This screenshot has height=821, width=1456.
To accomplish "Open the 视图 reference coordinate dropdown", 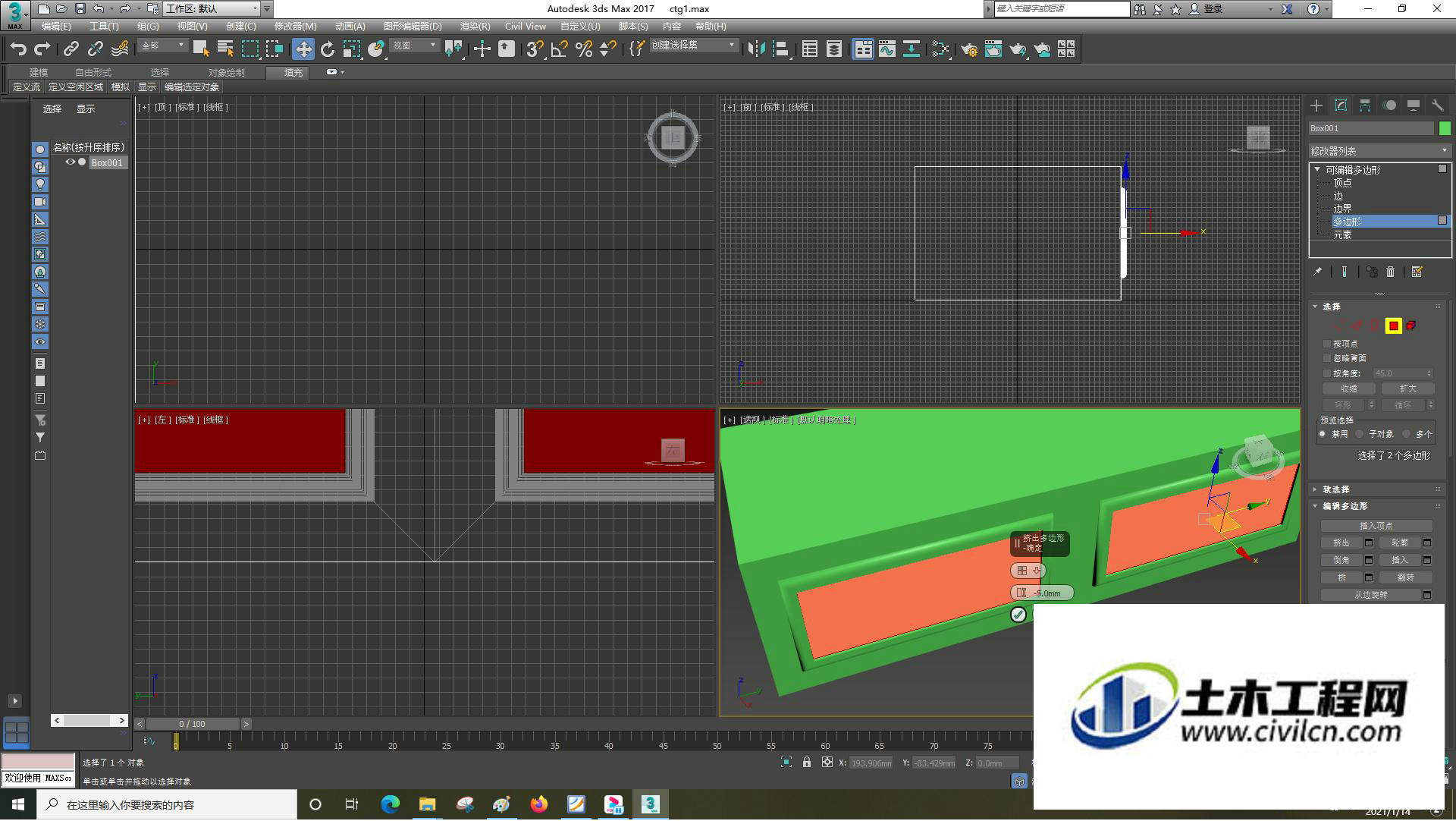I will point(415,46).
